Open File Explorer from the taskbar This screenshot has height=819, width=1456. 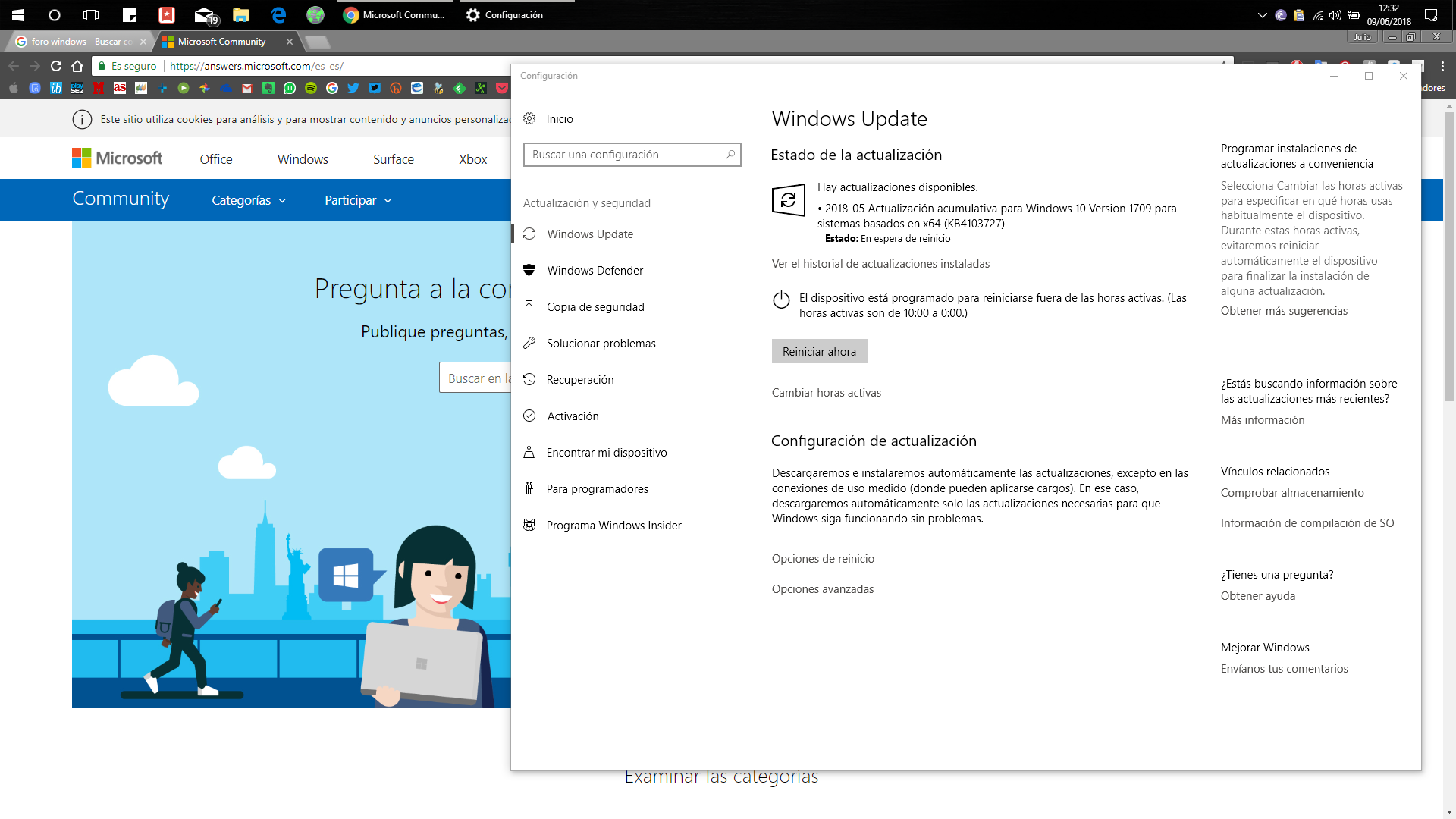pyautogui.click(x=241, y=15)
